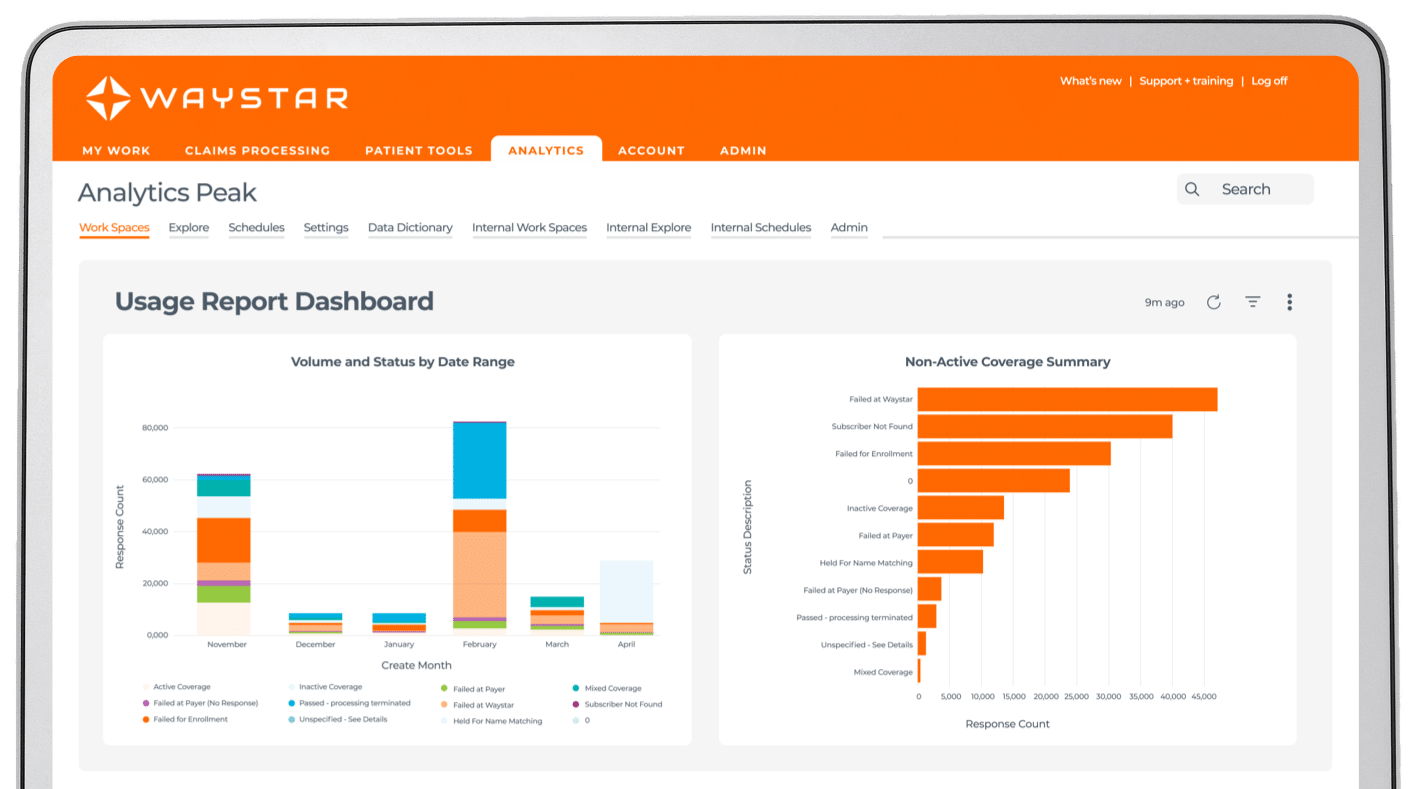Image resolution: width=1410 pixels, height=789 pixels.
Task: Refresh the Usage Report Dashboard
Action: click(1213, 302)
